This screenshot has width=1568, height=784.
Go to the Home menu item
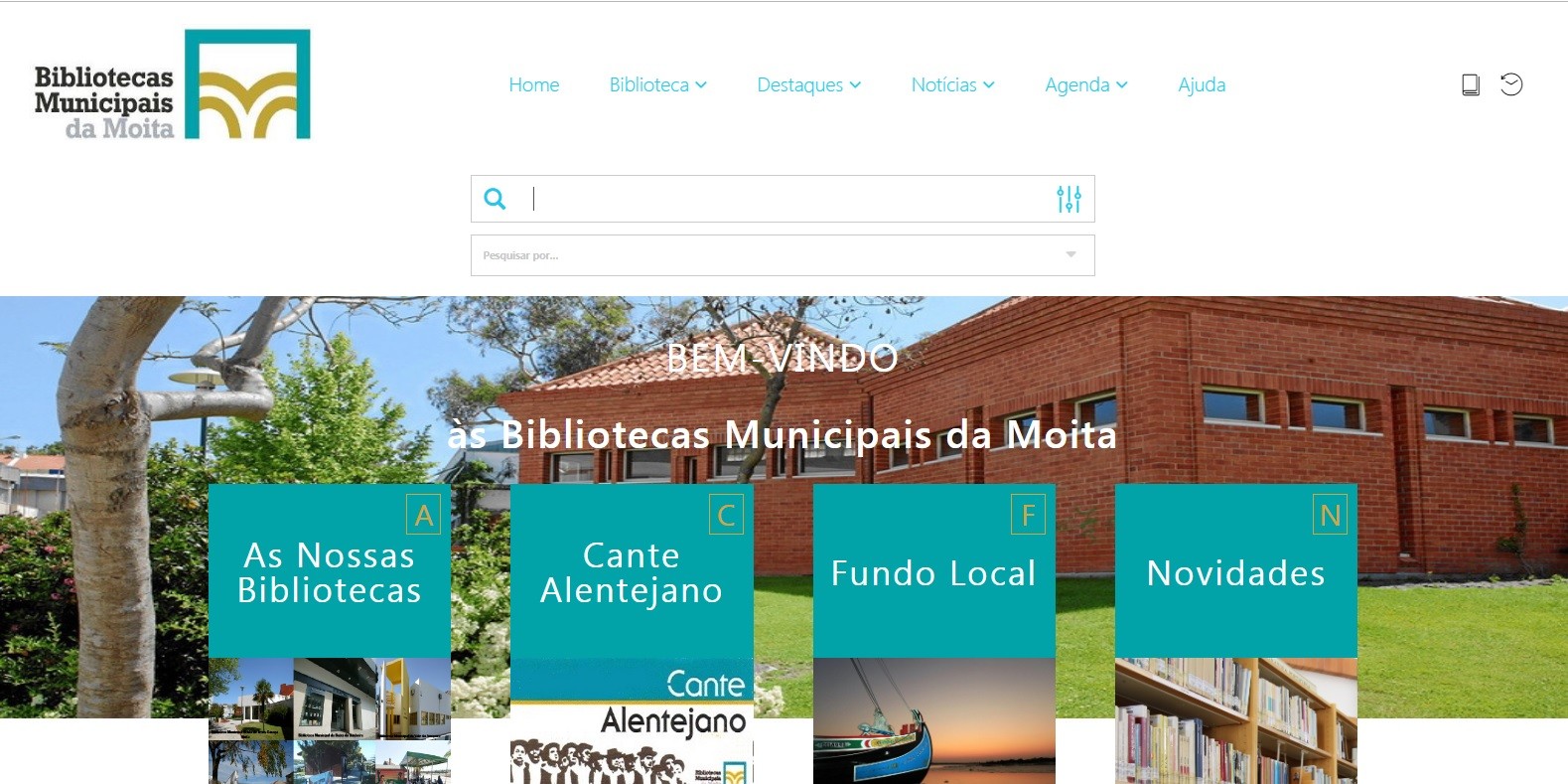click(x=534, y=84)
